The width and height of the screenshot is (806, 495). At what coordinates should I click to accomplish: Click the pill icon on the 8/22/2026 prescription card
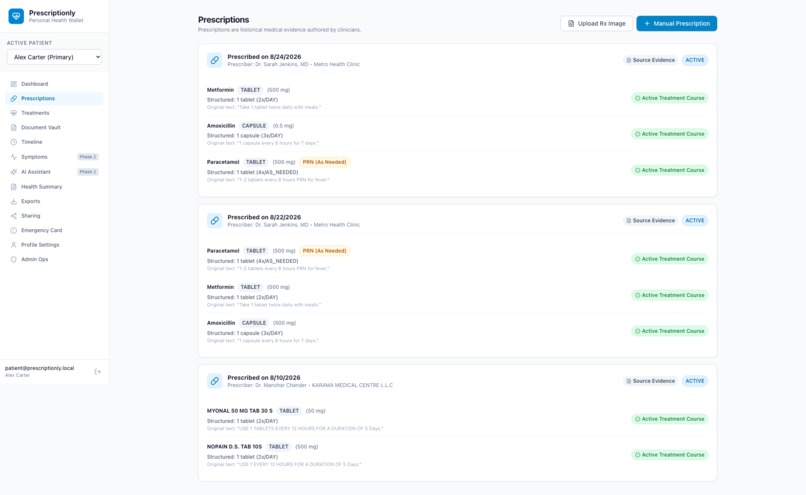point(214,221)
